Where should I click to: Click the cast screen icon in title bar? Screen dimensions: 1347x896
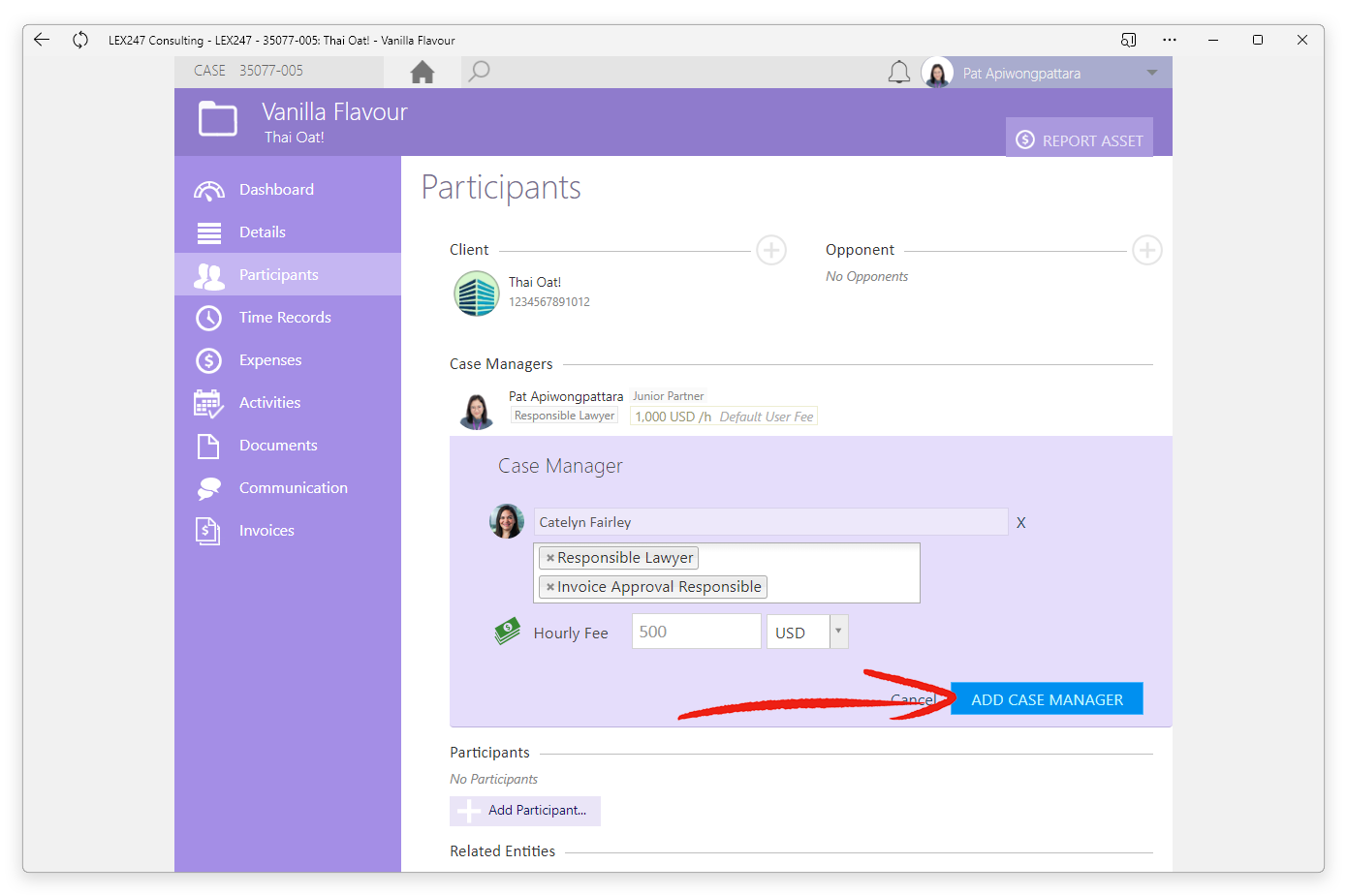(x=1128, y=40)
